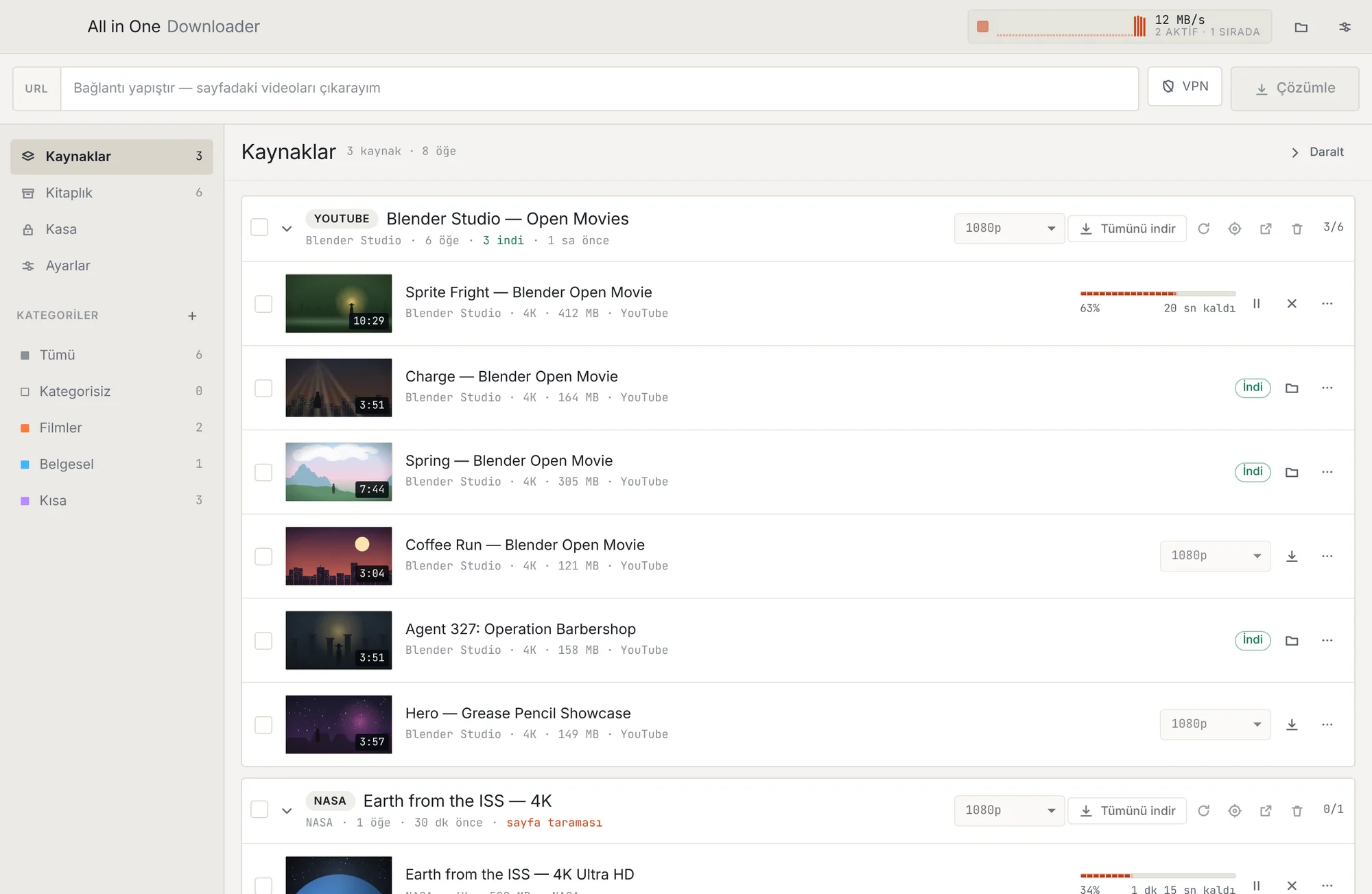Collapse the NASA Earth from the ISS group
Viewport: 1372px width, 894px height.
click(x=287, y=811)
